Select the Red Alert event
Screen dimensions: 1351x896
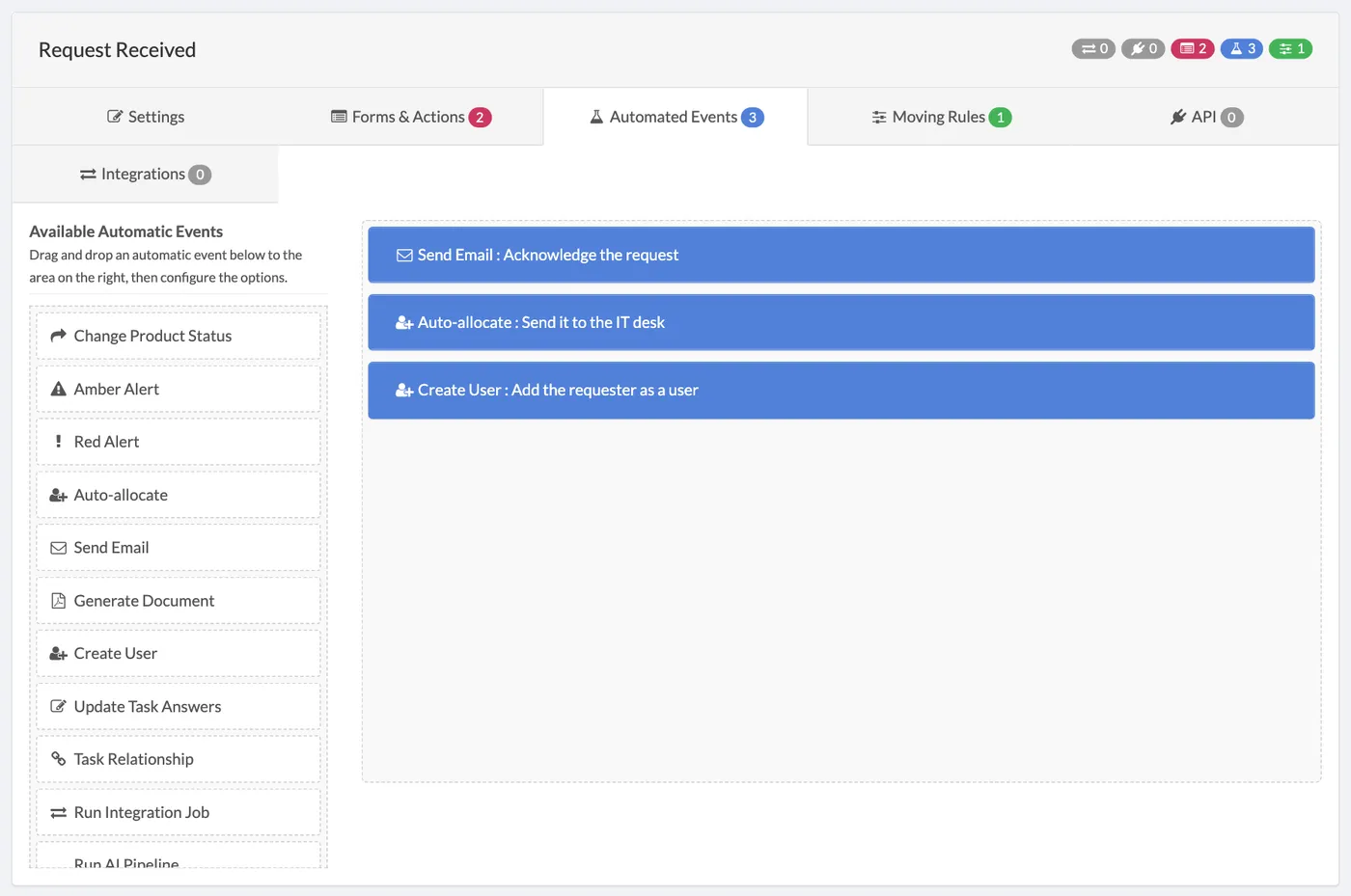(x=179, y=442)
